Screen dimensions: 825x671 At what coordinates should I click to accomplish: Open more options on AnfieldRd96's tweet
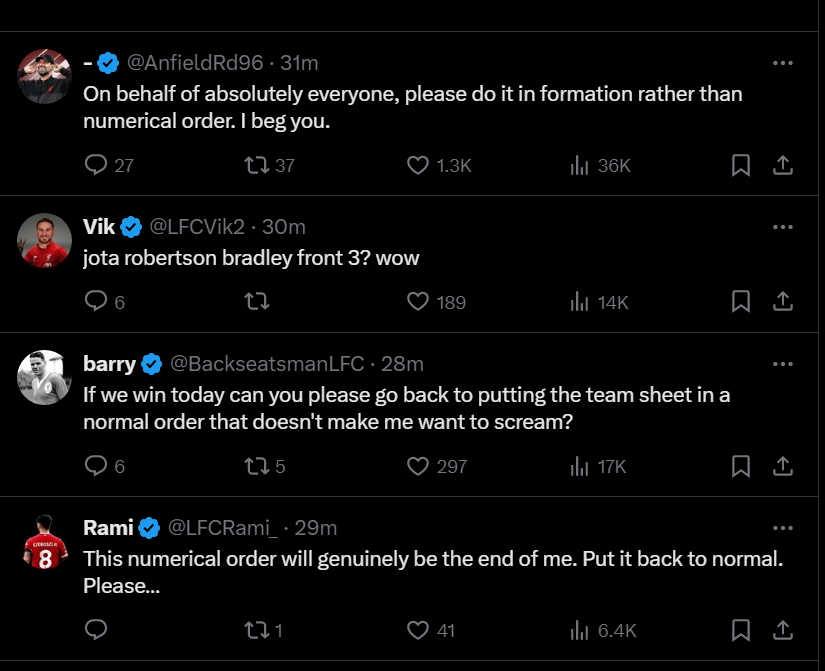[784, 63]
